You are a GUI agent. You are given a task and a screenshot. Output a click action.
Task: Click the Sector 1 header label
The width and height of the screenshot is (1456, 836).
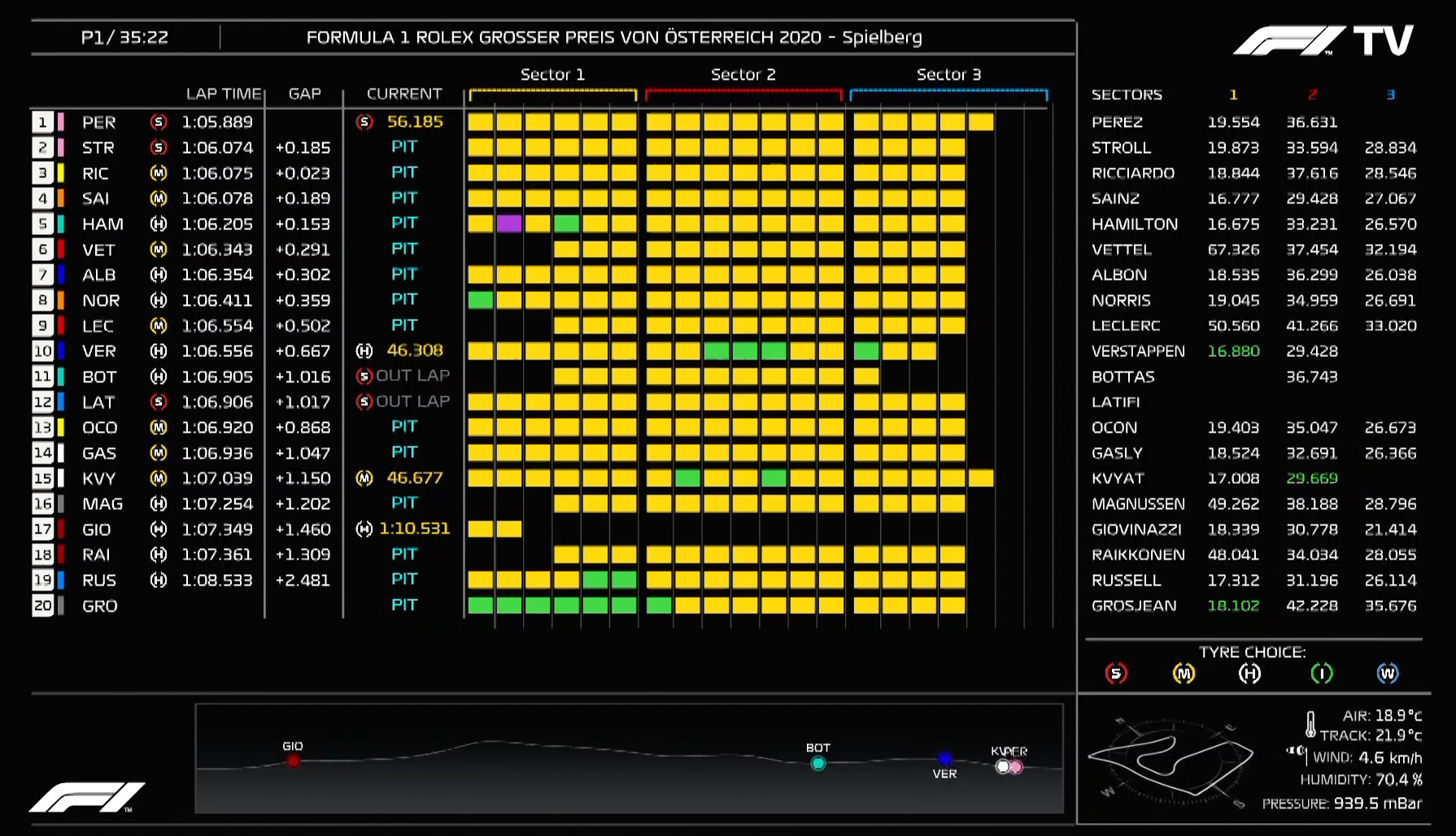(552, 75)
